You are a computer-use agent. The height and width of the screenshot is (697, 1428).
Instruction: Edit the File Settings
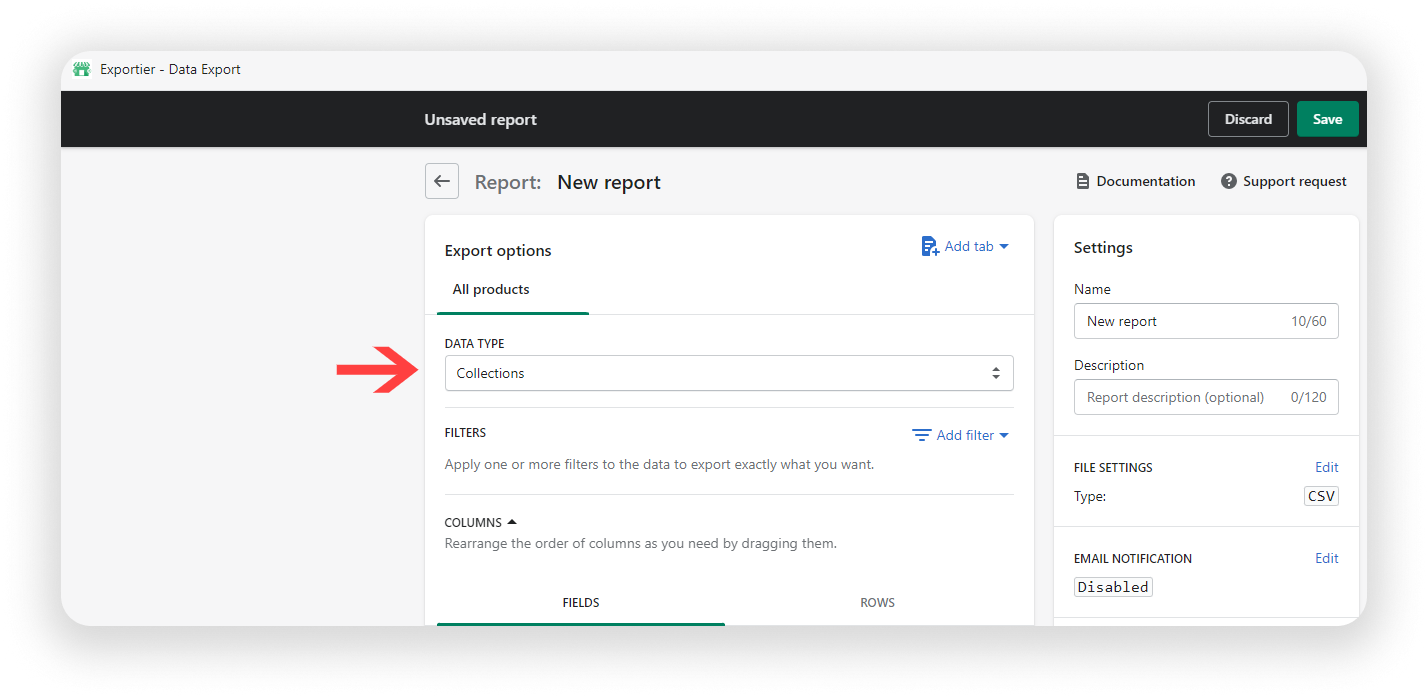1326,467
